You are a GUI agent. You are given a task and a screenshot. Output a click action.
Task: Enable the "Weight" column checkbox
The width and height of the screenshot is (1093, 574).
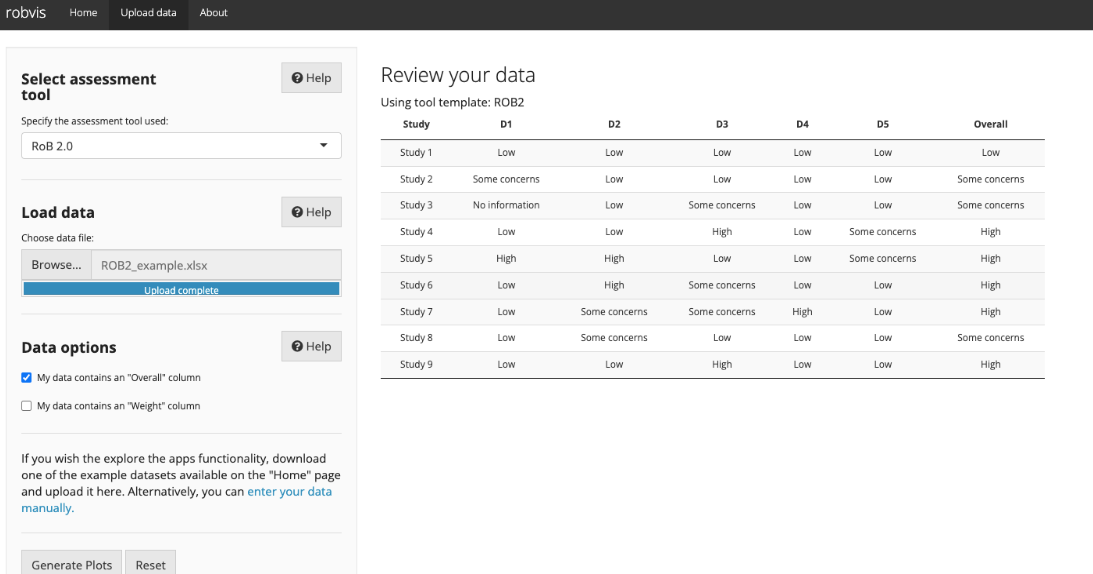pos(26,406)
